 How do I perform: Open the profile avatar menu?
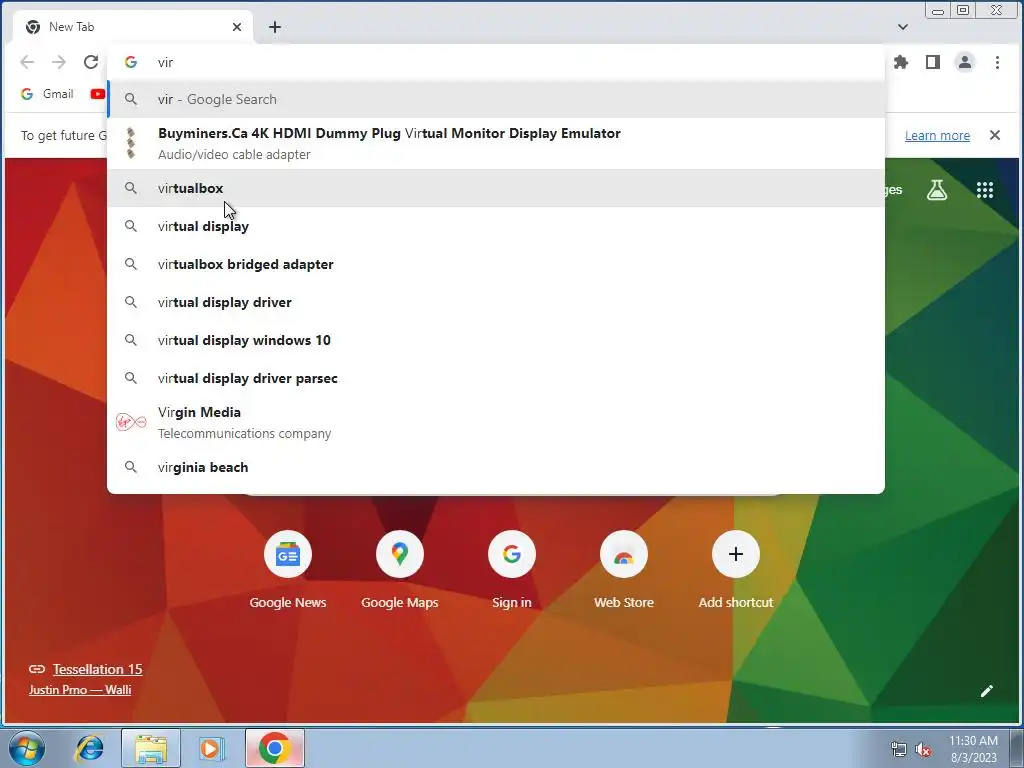click(x=965, y=62)
